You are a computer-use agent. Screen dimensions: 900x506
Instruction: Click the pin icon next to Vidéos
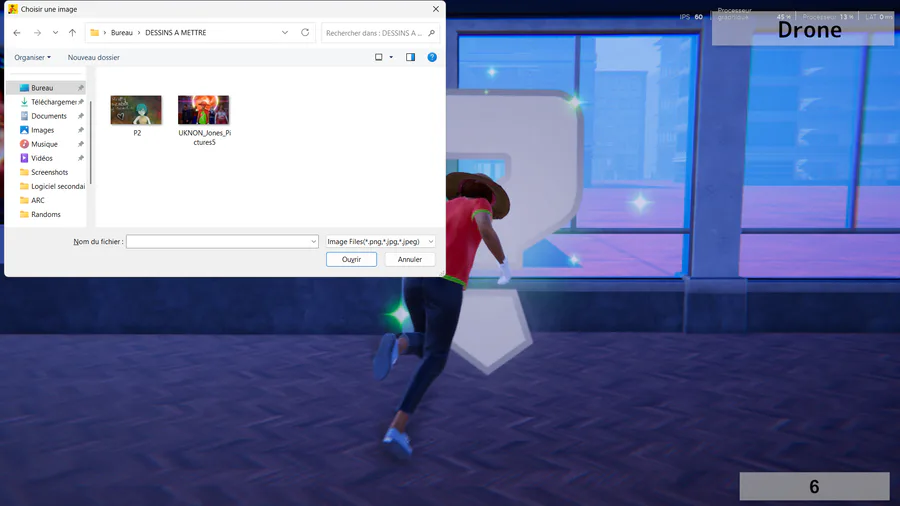(81, 158)
